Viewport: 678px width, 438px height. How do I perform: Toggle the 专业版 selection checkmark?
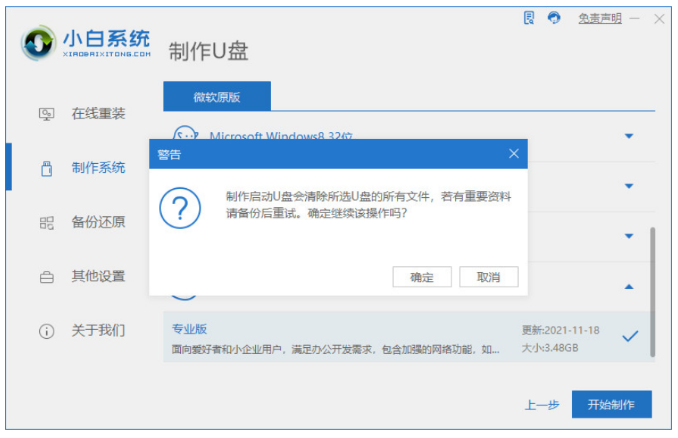coord(630,337)
